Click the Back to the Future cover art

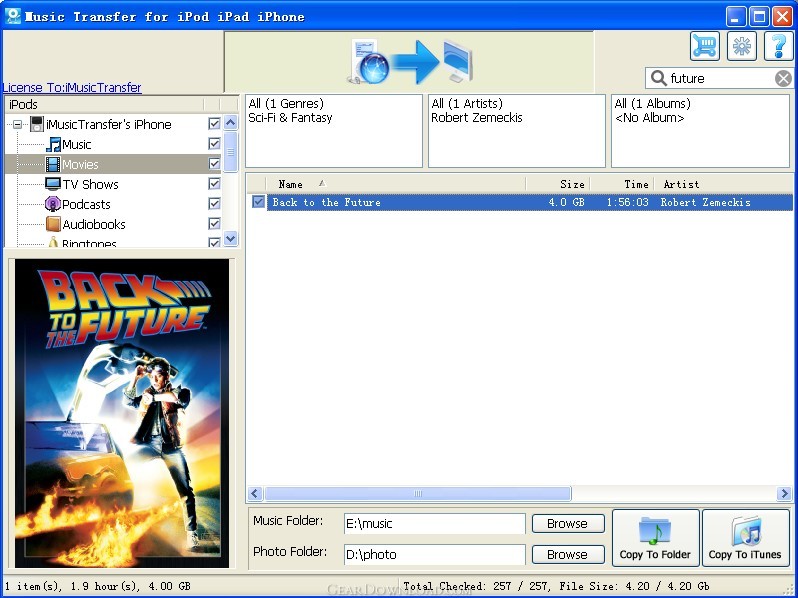coord(122,413)
